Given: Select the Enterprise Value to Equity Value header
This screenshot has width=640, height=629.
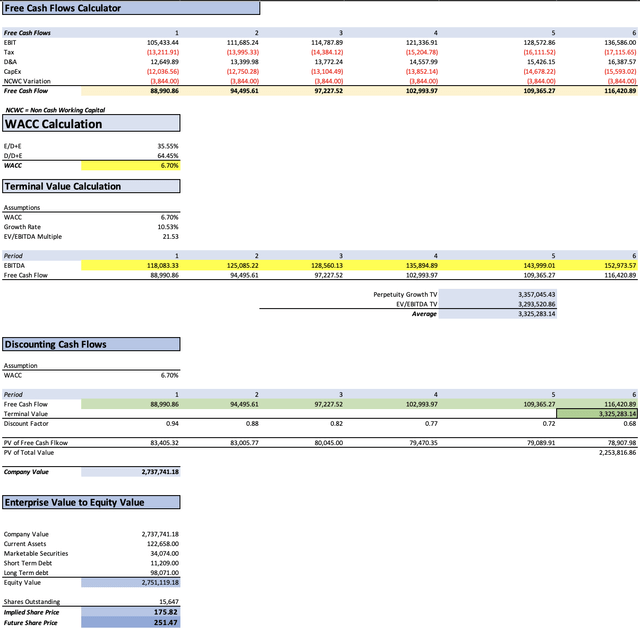Looking at the screenshot, I should [90, 502].
